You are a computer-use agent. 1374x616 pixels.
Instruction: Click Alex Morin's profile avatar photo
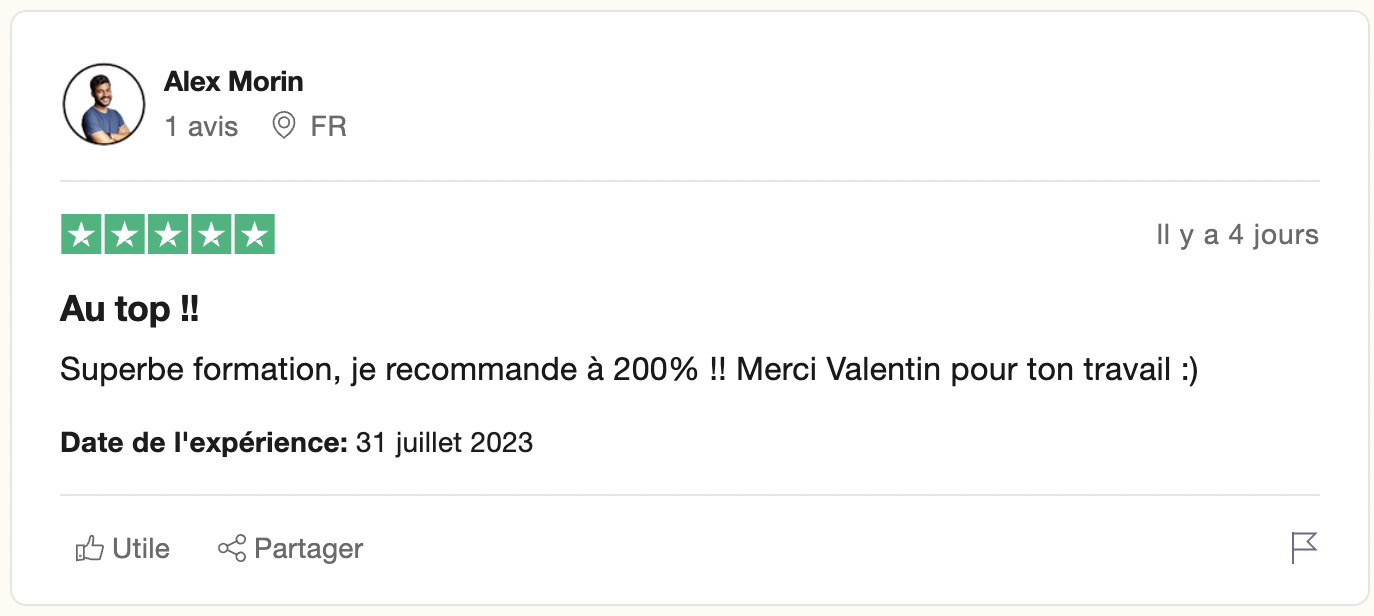click(x=104, y=104)
